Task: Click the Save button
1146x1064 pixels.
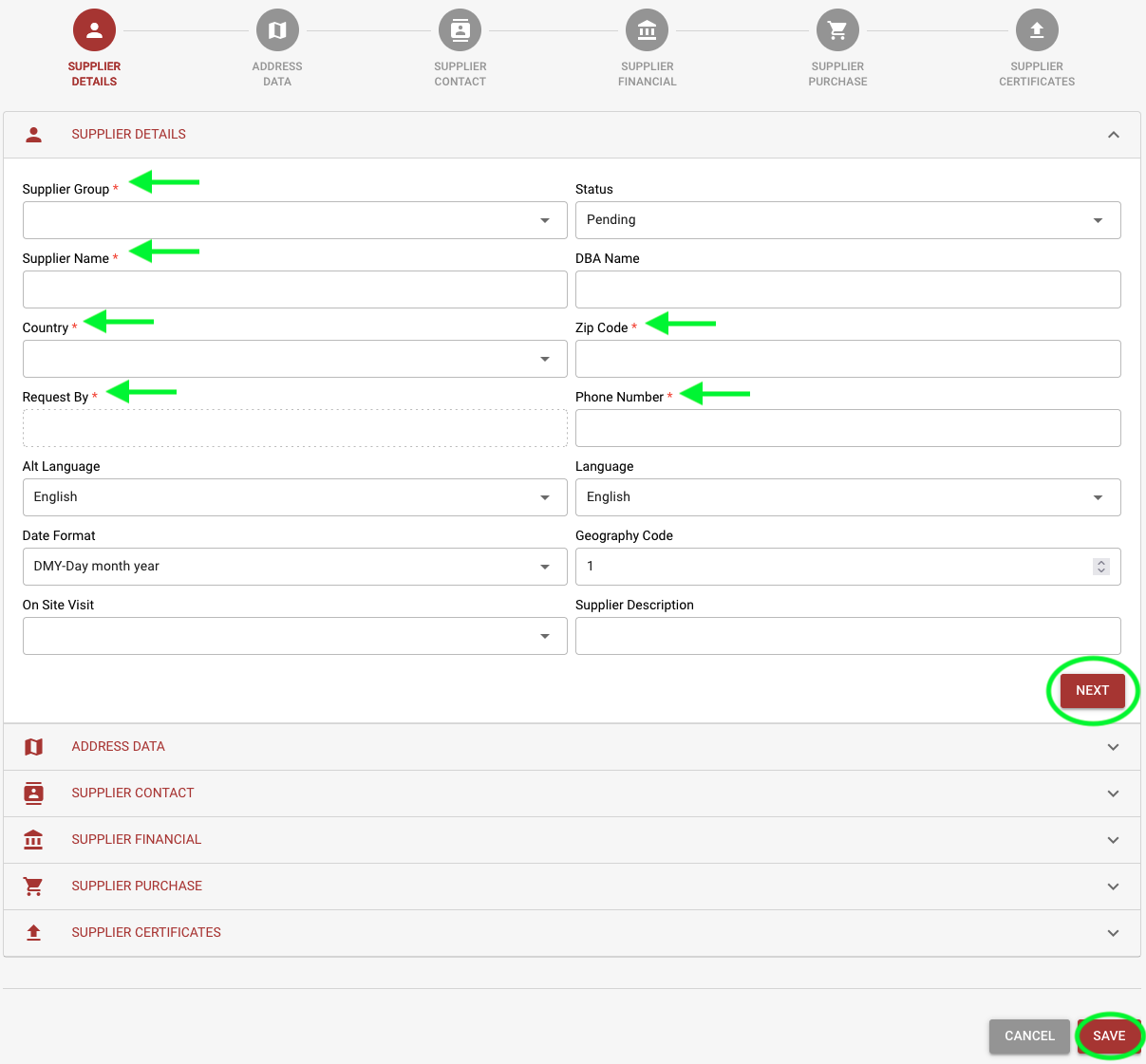Action: [x=1108, y=1036]
